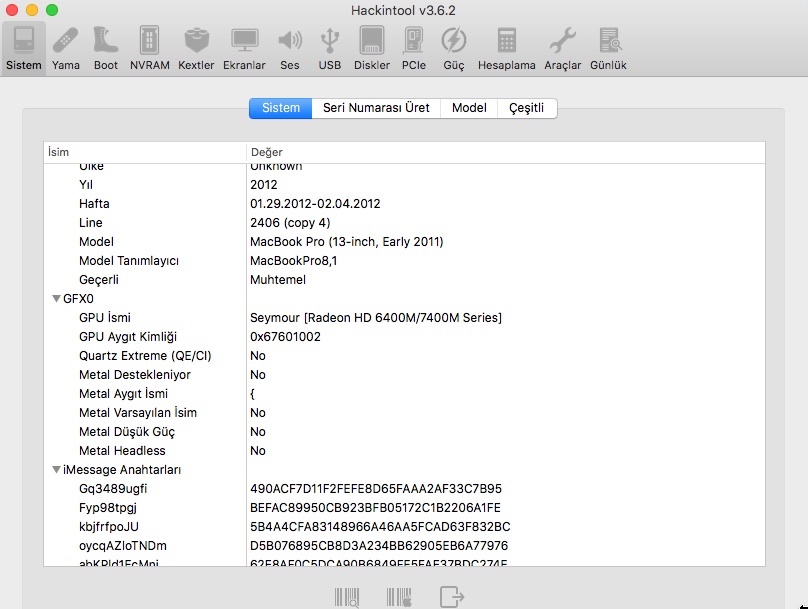The width and height of the screenshot is (808, 609).
Task: Open the Yama (patch) toolbar section
Action: [x=66, y=48]
